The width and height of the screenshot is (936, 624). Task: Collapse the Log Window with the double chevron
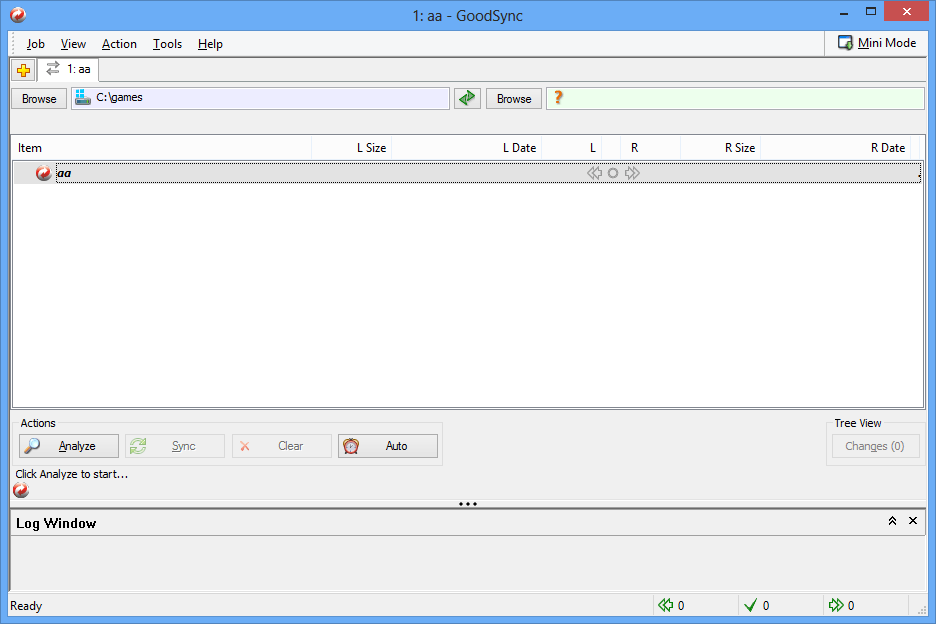(x=892, y=521)
